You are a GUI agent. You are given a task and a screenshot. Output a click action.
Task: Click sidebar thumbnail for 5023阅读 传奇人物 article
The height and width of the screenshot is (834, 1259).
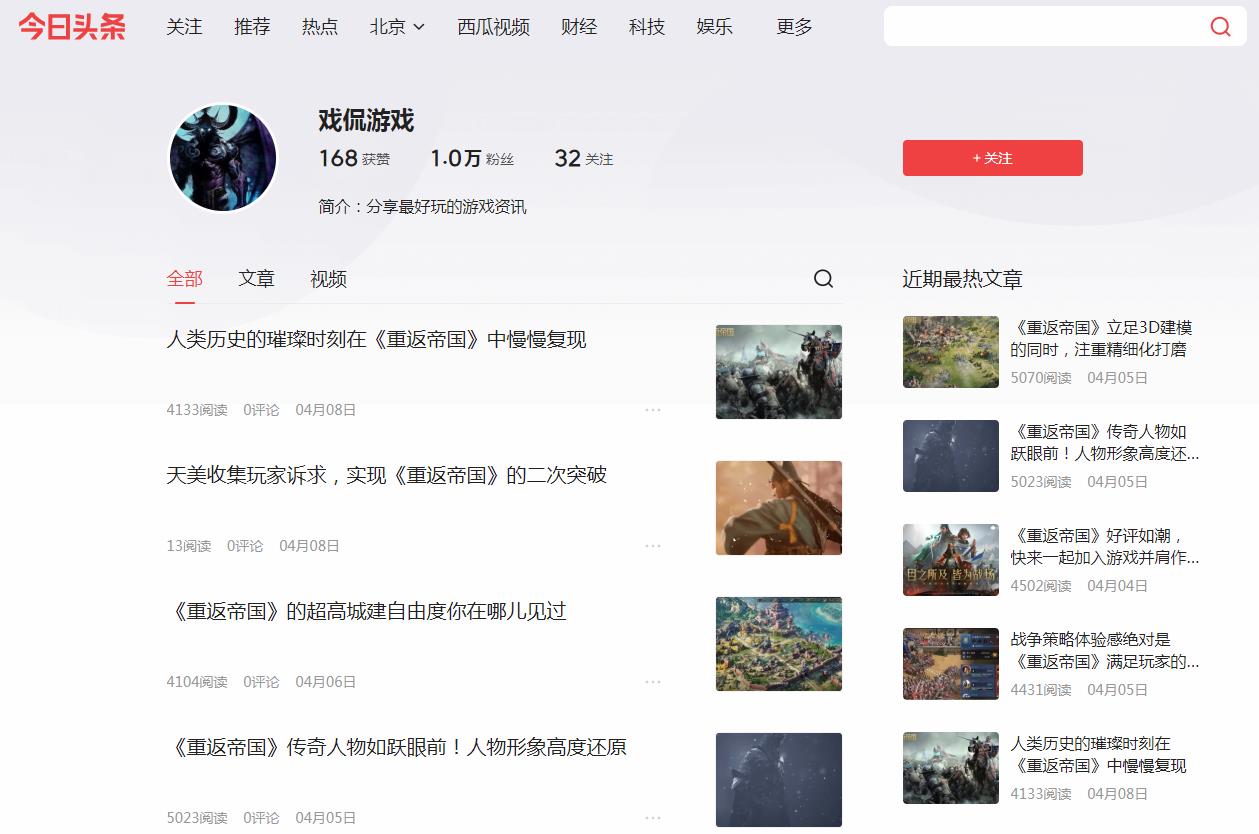(x=951, y=456)
